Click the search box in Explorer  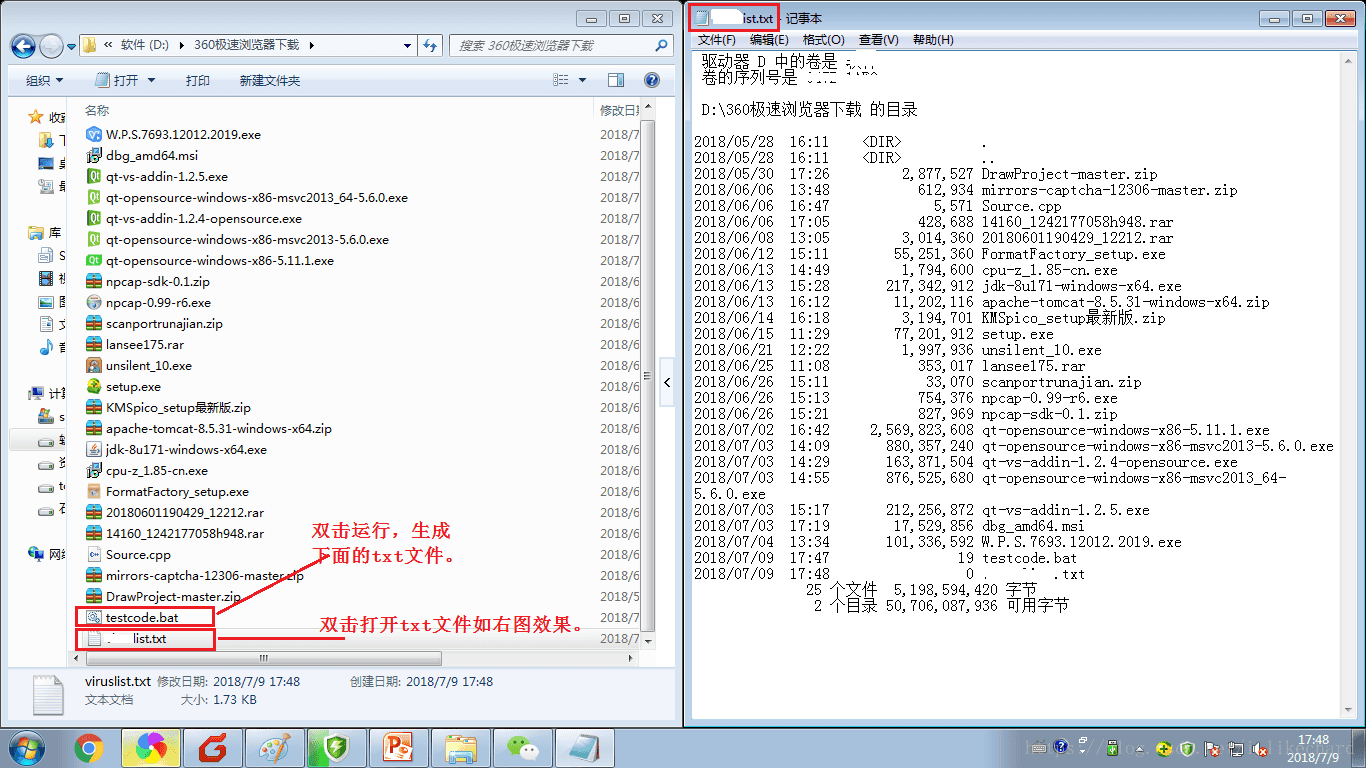[560, 45]
